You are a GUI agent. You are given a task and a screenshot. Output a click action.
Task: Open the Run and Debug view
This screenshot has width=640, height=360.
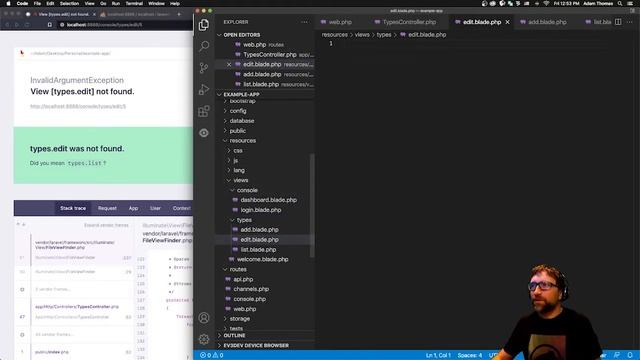tap(204, 89)
